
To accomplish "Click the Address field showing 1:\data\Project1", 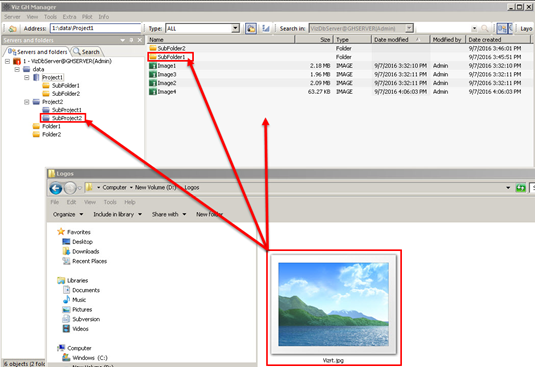I will click(x=96, y=28).
